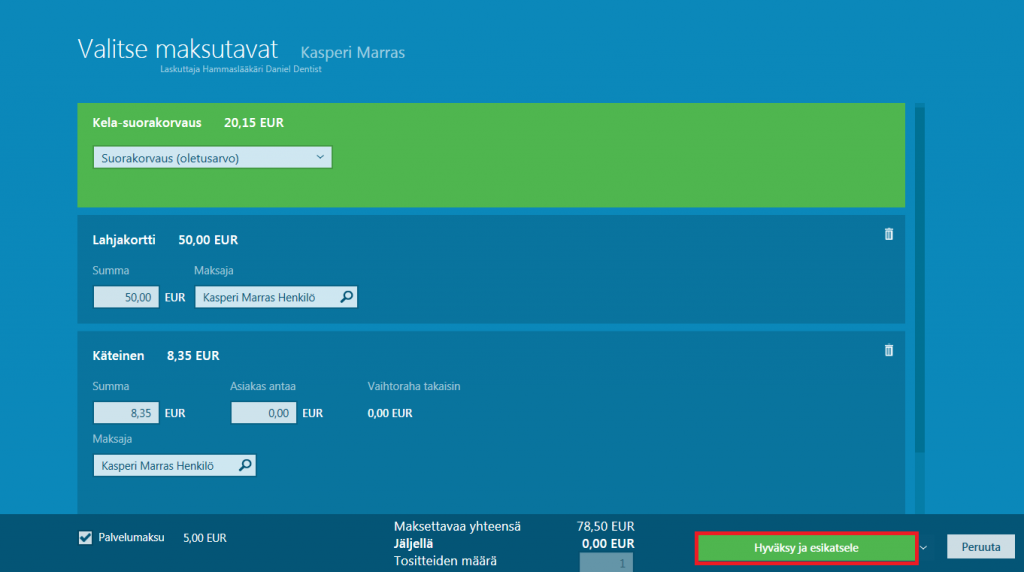
Task: Open the Suorakorvaus (oletusarvo) dropdown
Action: click(x=212, y=157)
